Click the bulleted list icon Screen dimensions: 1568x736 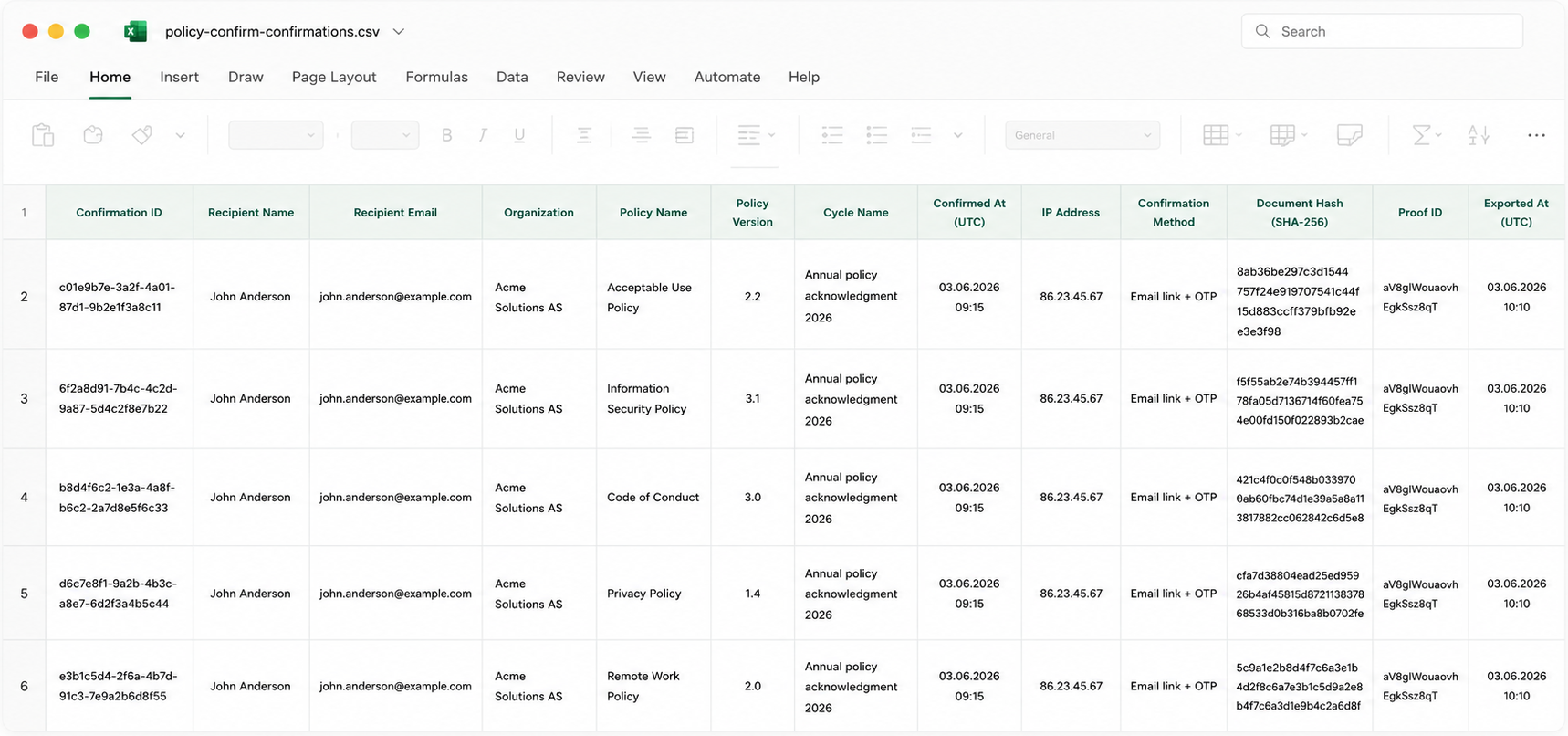point(877,135)
